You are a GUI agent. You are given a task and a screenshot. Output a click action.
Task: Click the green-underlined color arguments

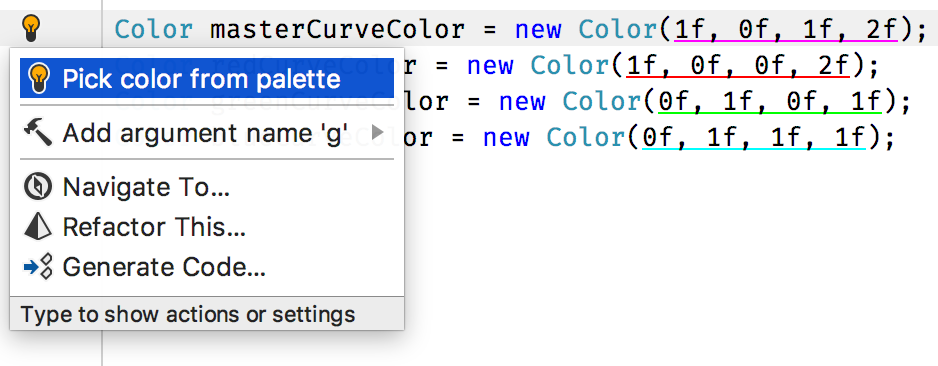(770, 102)
